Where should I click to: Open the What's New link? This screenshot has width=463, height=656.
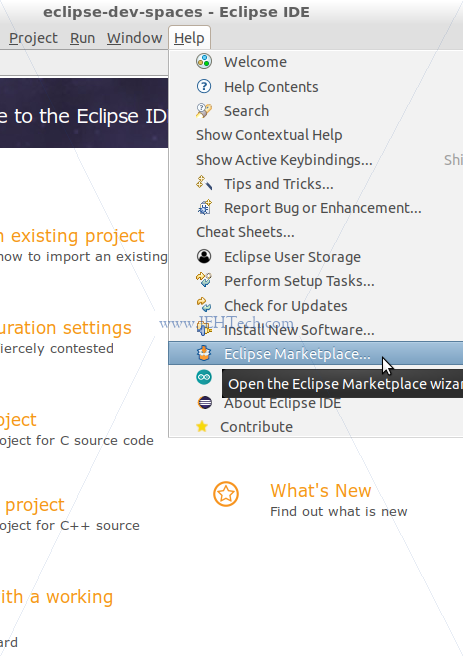[x=320, y=490]
